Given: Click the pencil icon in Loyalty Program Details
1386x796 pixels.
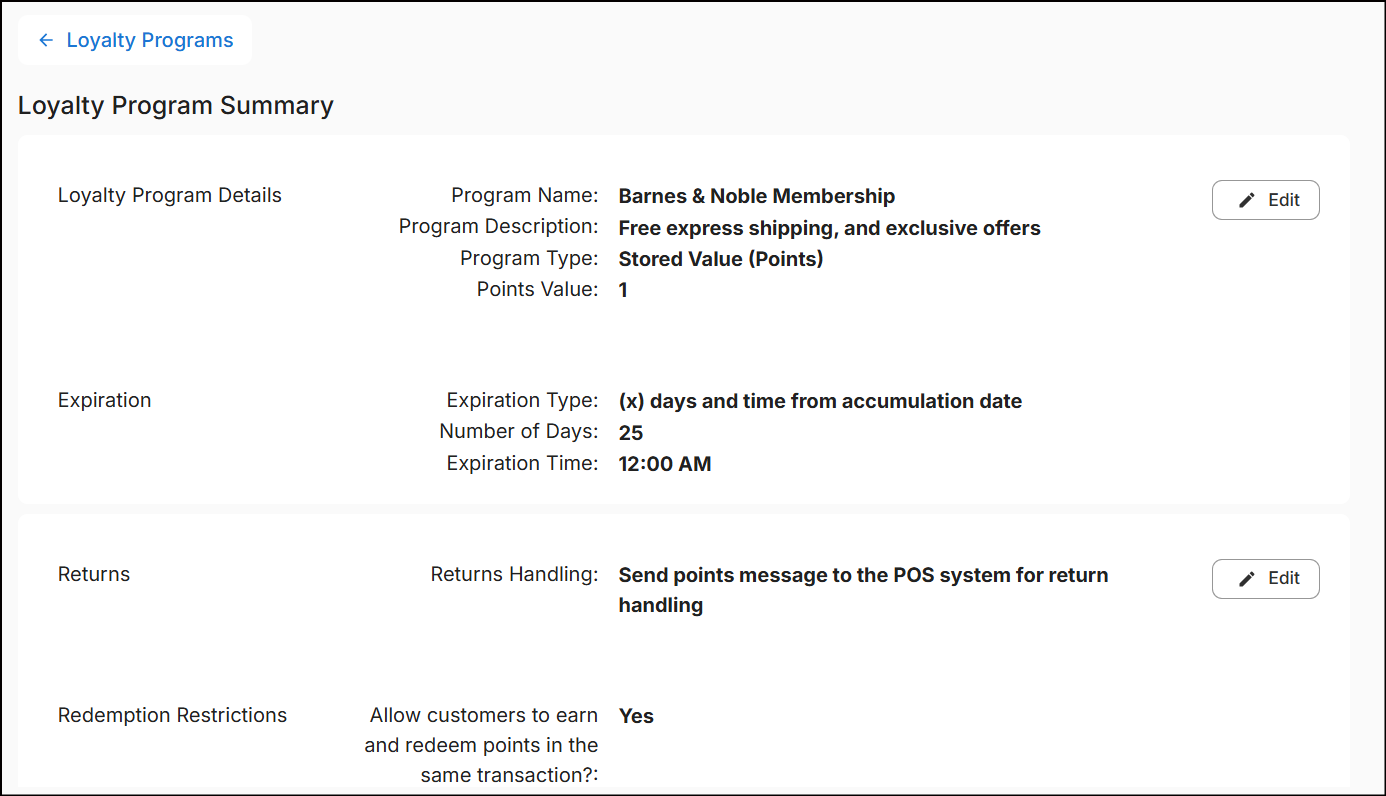Looking at the screenshot, I should 1246,200.
